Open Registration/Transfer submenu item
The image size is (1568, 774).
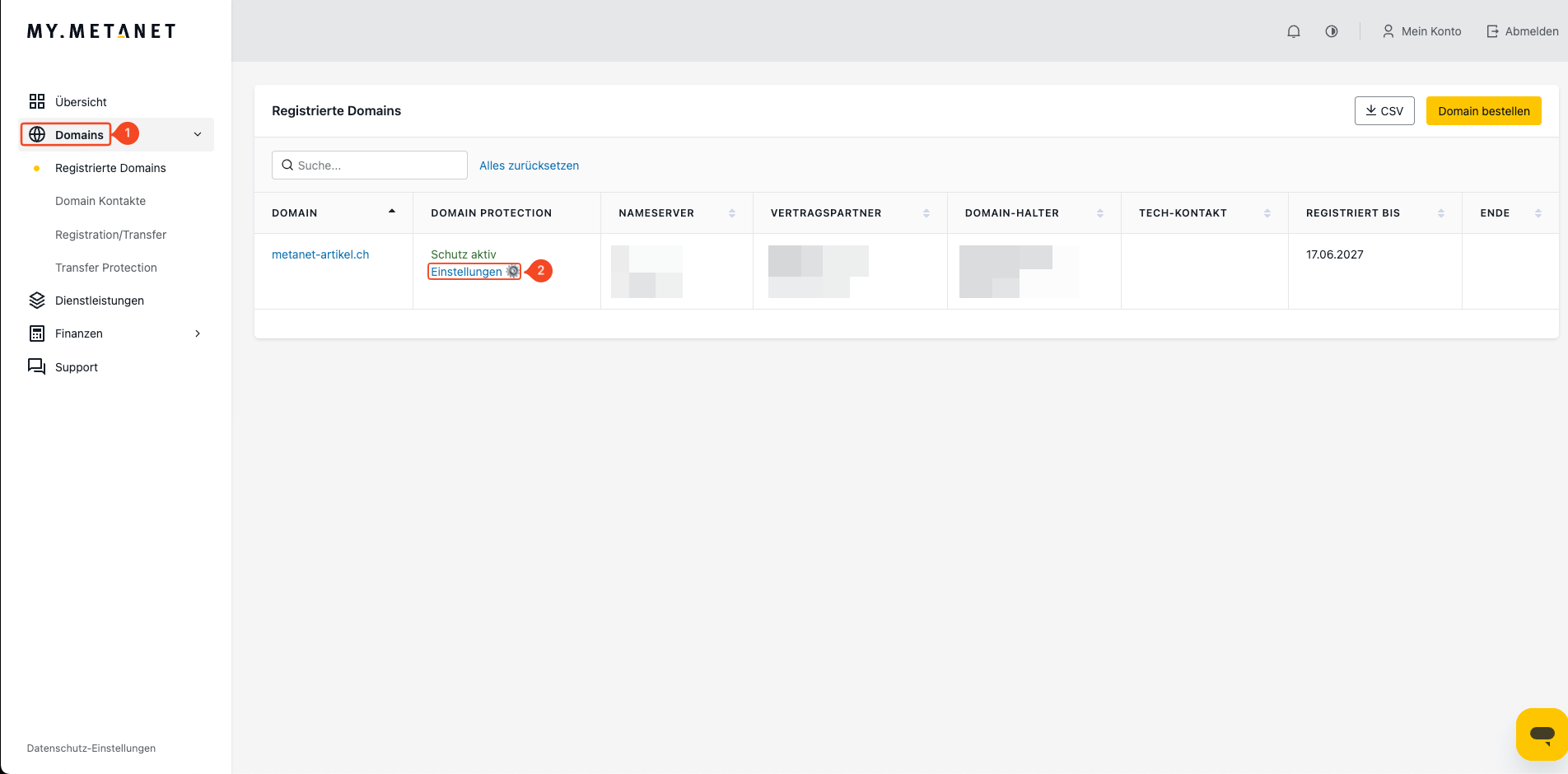point(110,235)
